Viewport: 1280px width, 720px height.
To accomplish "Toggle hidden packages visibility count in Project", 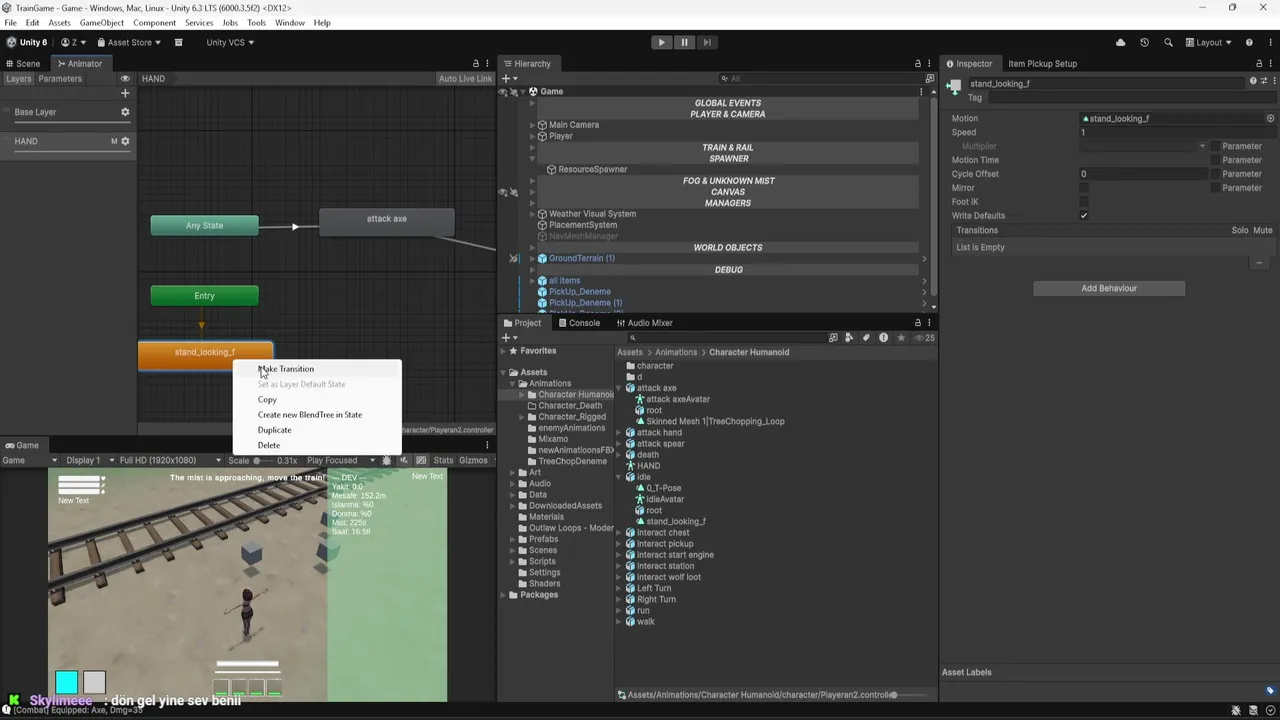I will tap(925, 338).
